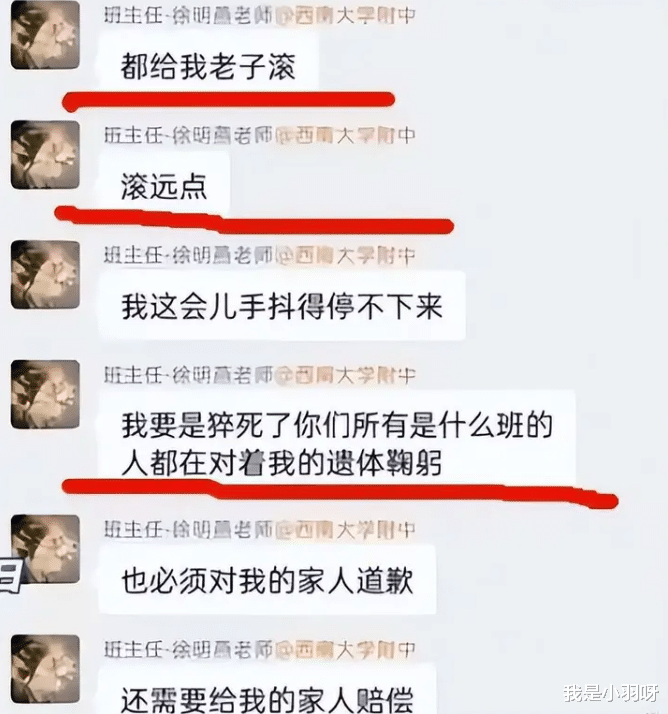Click the '我是小羽呀' watermark
The image size is (668, 714).
[611, 693]
